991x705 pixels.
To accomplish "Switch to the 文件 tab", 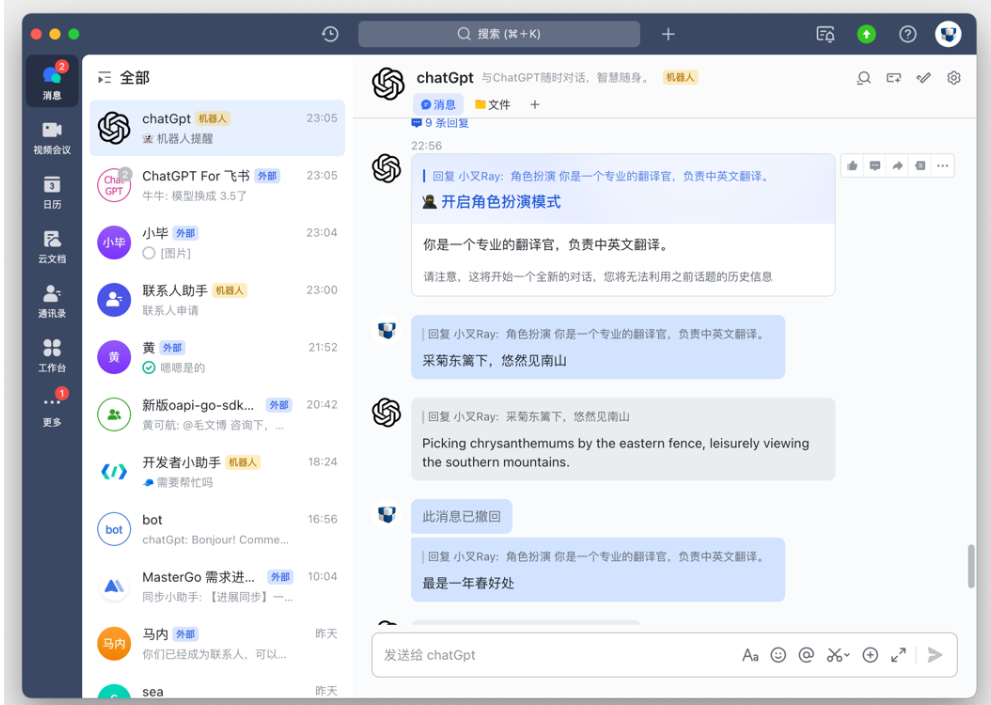I will pos(492,104).
